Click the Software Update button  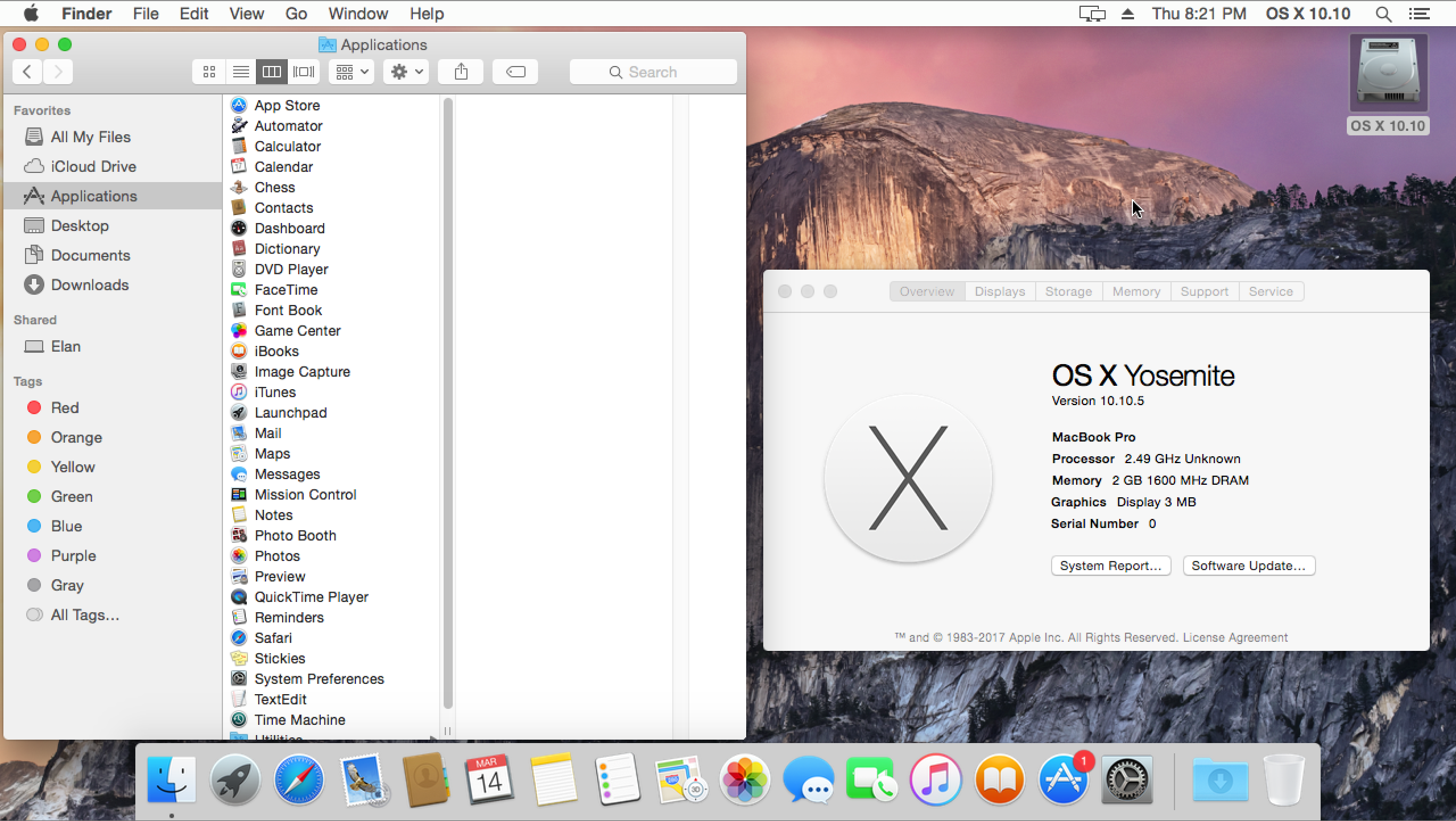[1249, 565]
